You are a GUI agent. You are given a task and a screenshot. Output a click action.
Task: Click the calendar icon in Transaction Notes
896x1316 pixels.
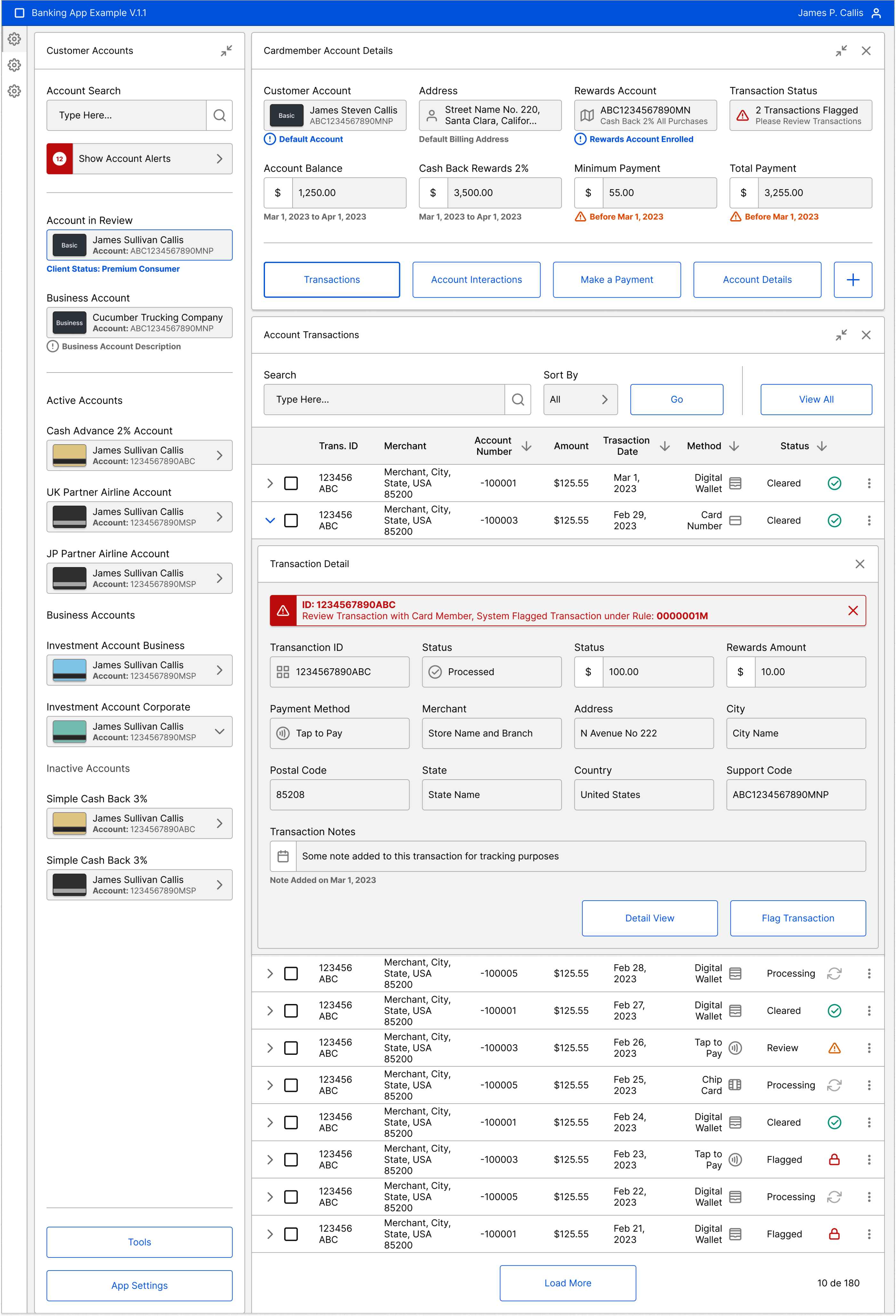click(283, 857)
